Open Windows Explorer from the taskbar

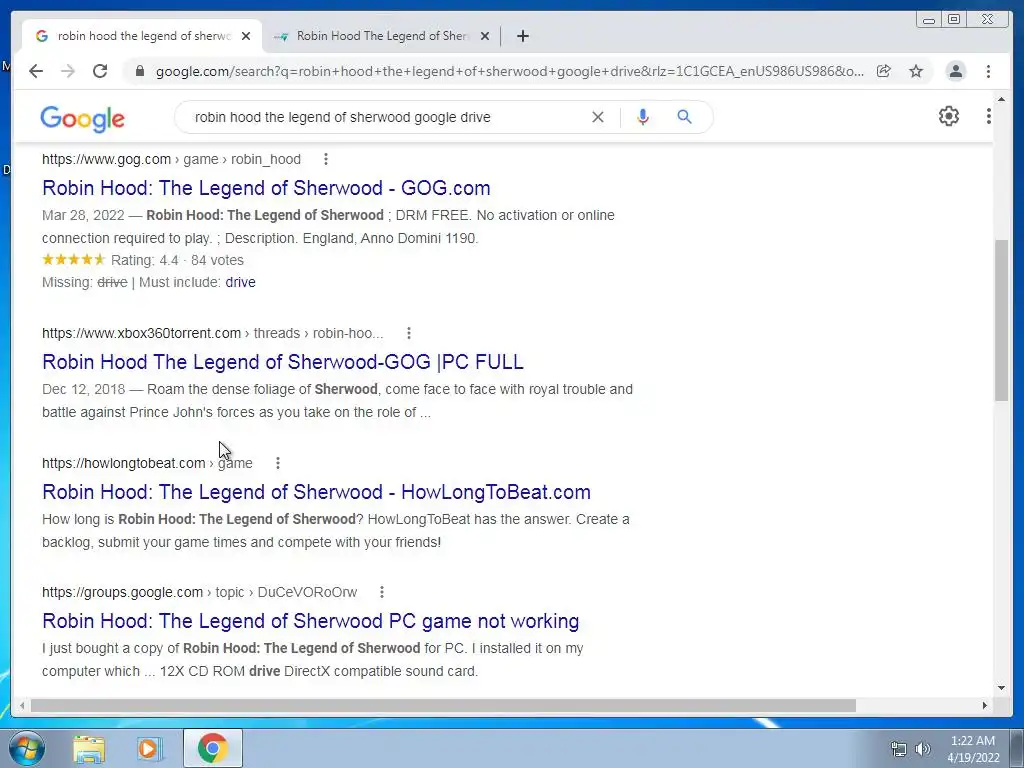pos(89,748)
